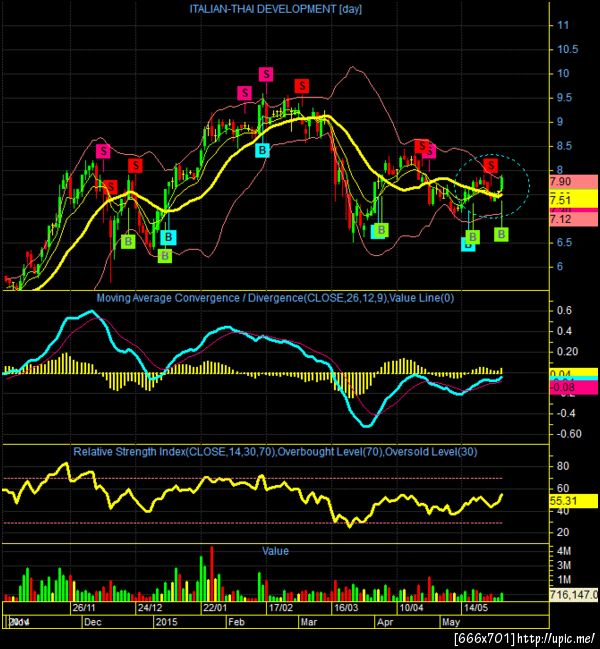Image resolution: width=600 pixels, height=649 pixels.
Task: Click the 3M volume axis label
Action: [564, 565]
